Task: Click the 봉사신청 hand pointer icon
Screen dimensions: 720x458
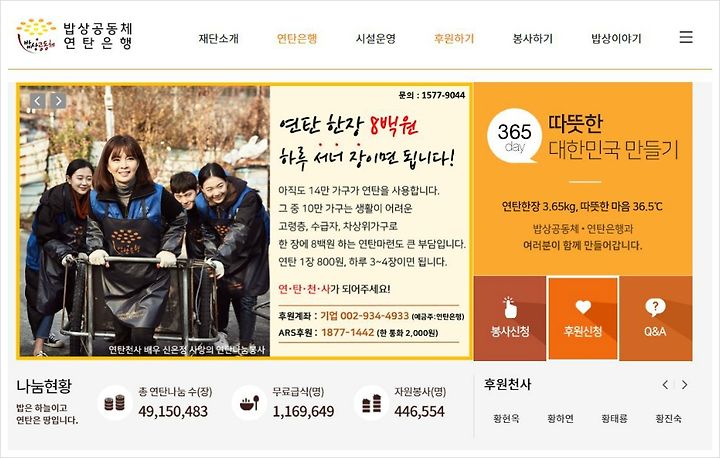Action: click(x=510, y=308)
